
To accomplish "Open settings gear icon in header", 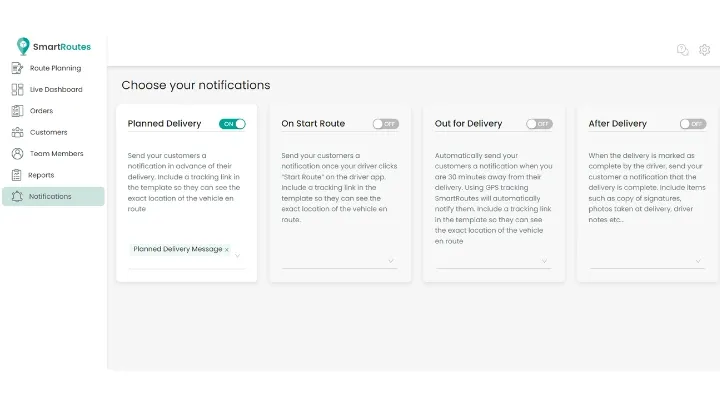I will 704,50.
